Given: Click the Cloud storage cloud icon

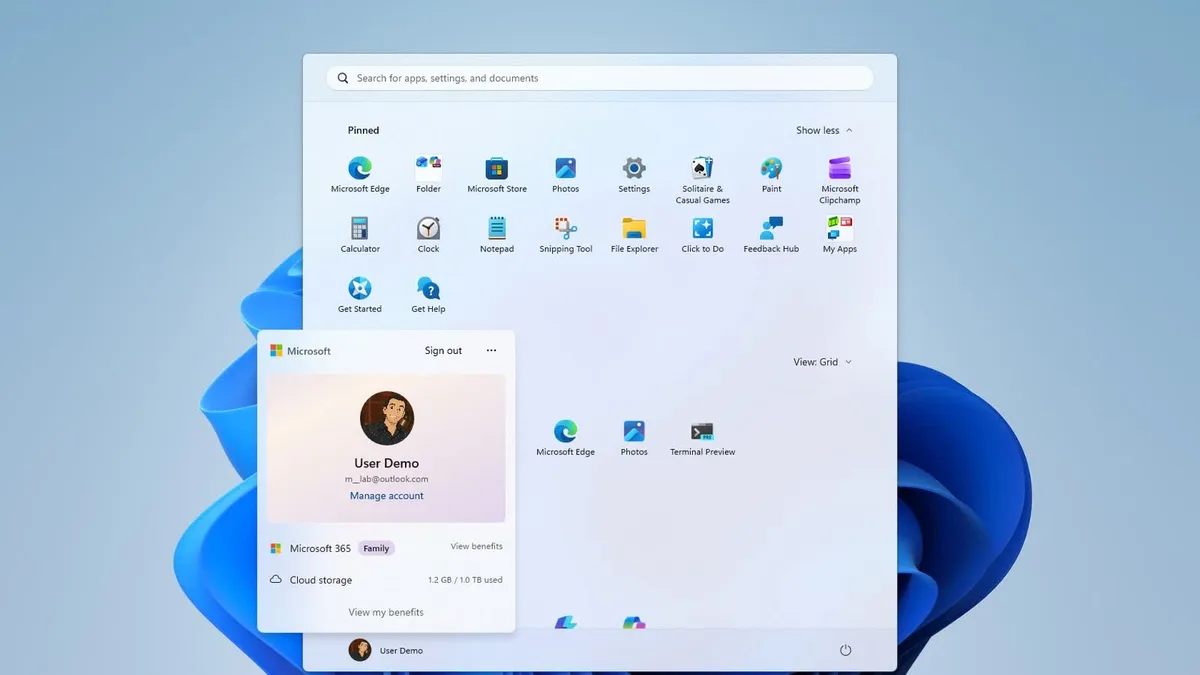Looking at the screenshot, I should pyautogui.click(x=276, y=579).
